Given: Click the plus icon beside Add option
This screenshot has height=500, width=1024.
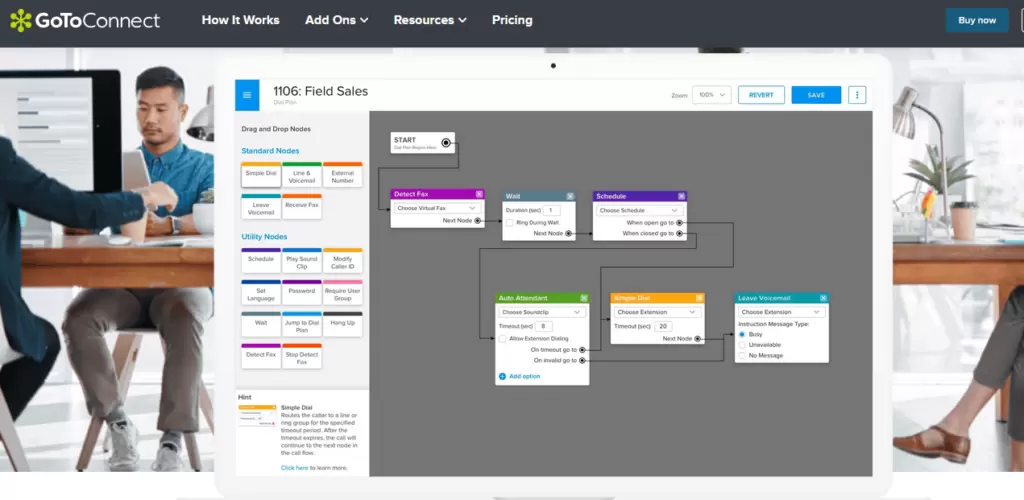Looking at the screenshot, I should point(502,377).
